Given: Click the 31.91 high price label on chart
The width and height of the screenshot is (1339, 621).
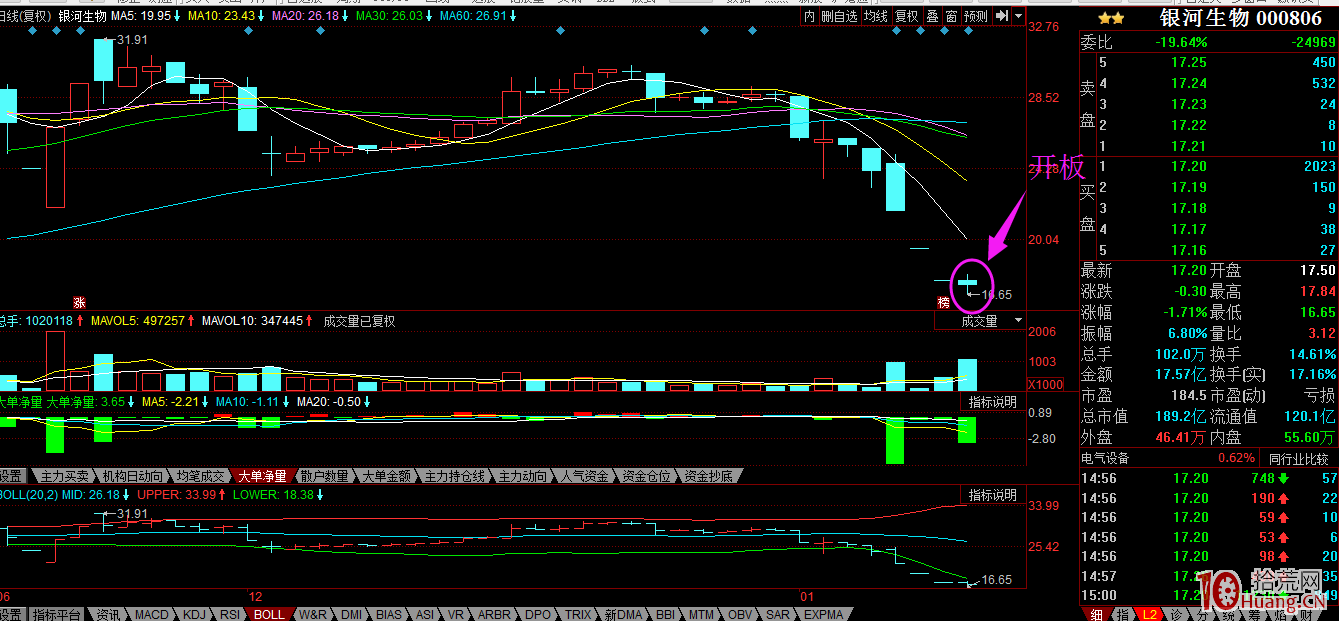Looking at the screenshot, I should click(x=132, y=39).
